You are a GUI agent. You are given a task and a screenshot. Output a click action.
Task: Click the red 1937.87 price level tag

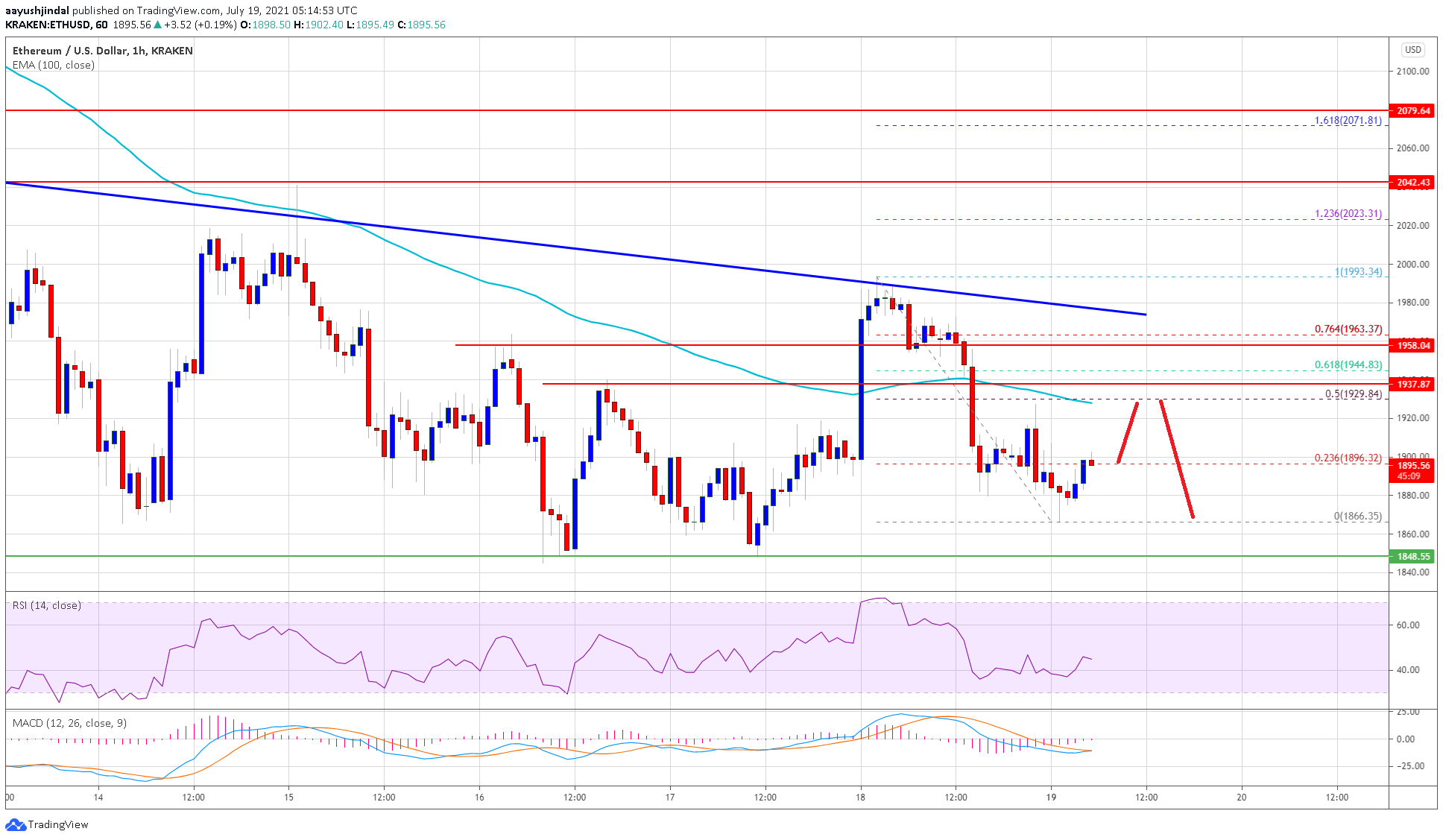point(1412,385)
